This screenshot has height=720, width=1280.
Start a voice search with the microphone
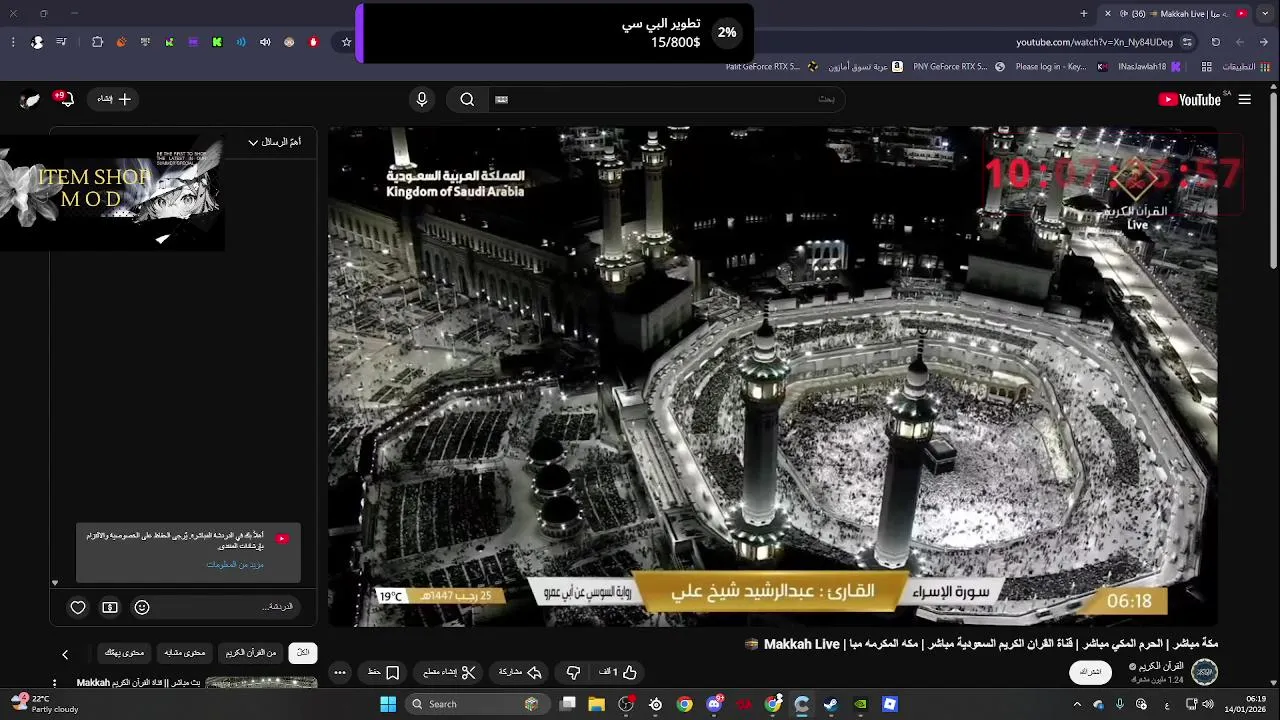click(x=422, y=99)
